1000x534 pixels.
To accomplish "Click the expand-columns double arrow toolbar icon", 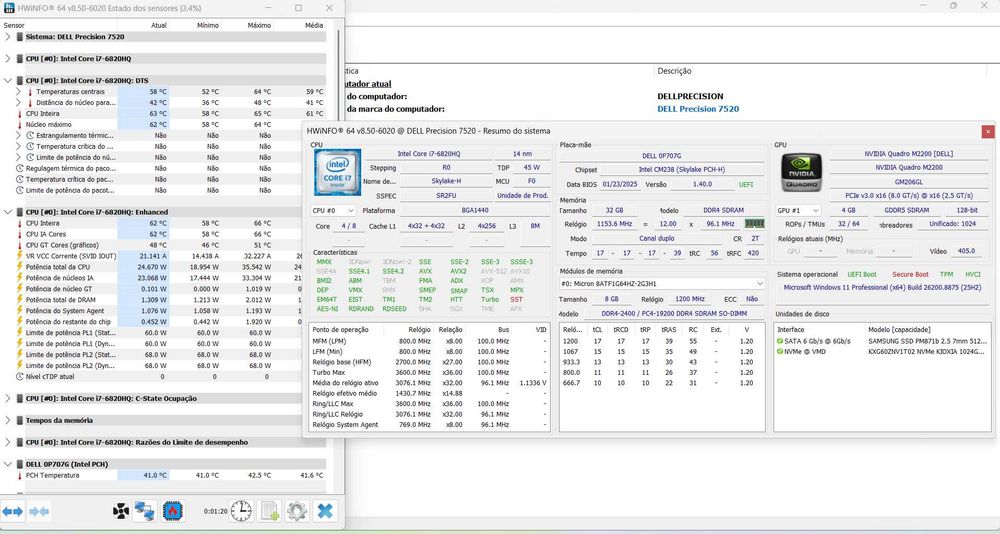I will point(13,511).
